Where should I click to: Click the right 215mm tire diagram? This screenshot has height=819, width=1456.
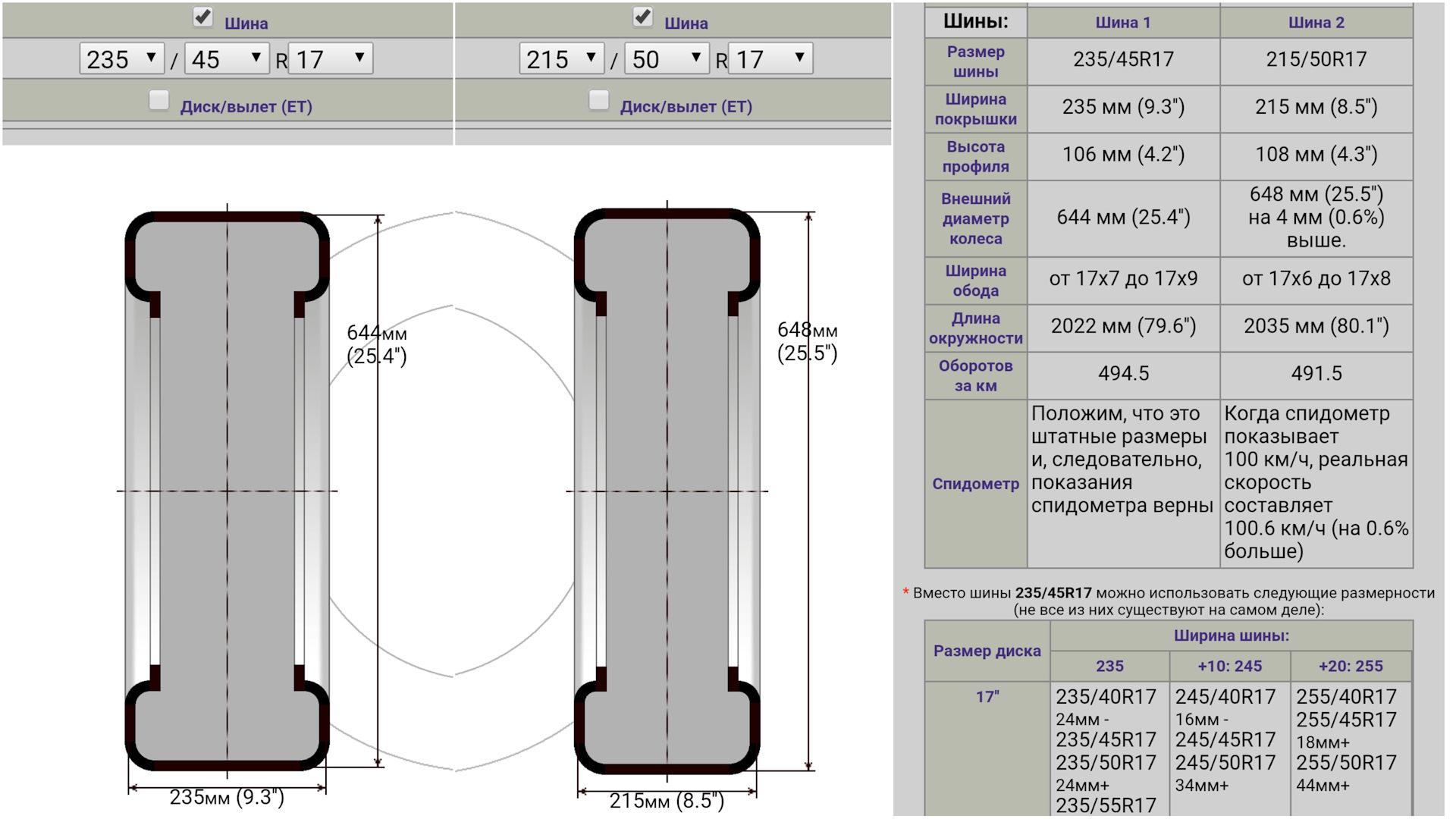click(667, 491)
